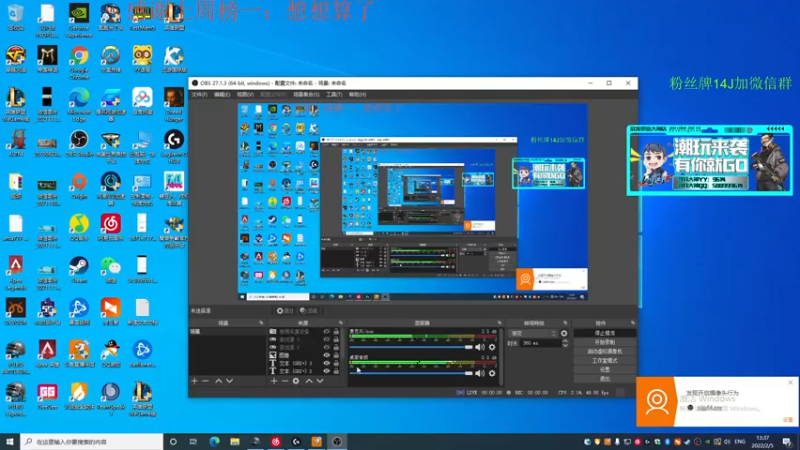
Task: Open the 工具(T) menu in OBS
Action: [334, 95]
